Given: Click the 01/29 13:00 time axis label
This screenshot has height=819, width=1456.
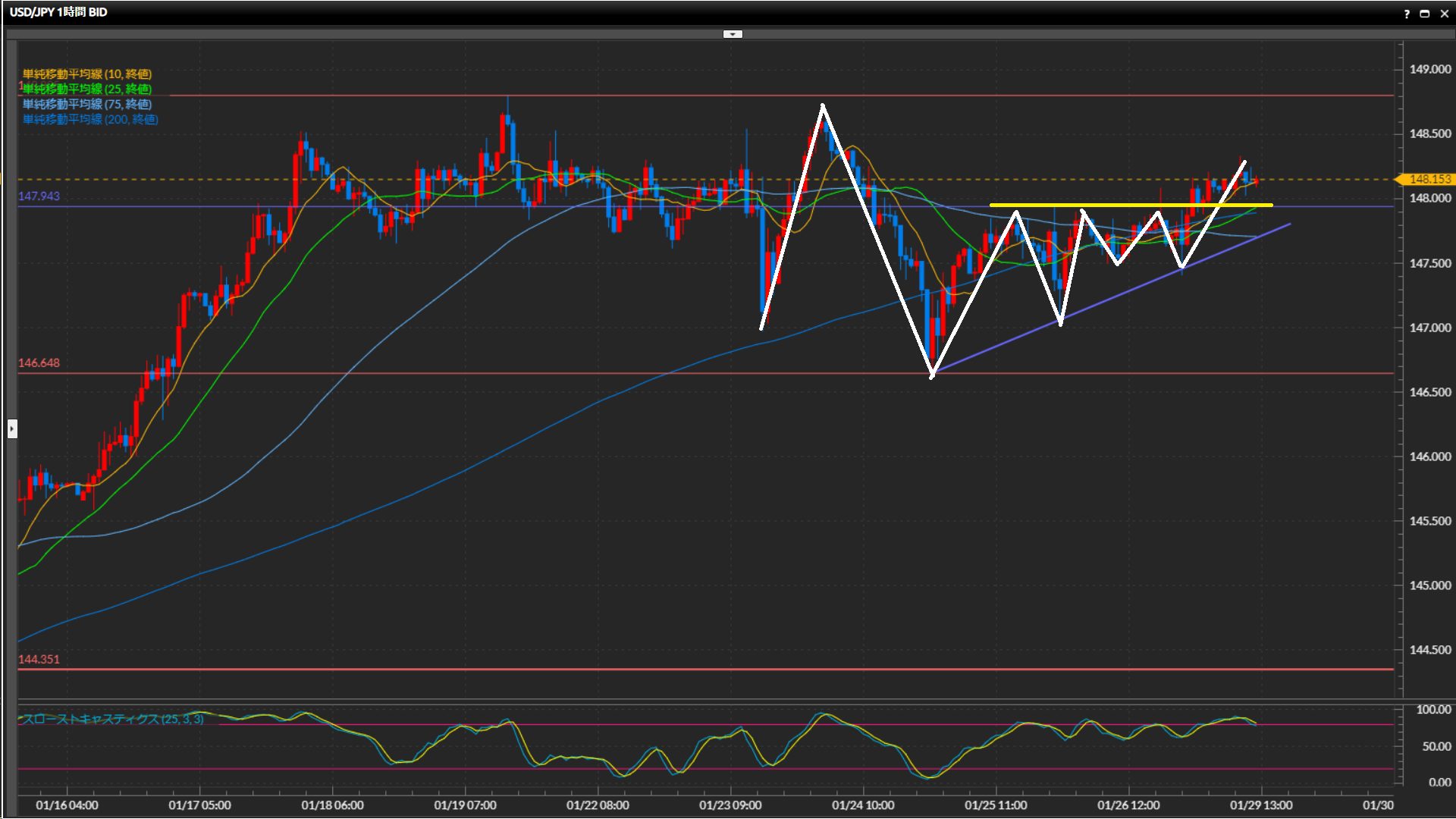Looking at the screenshot, I should 1261,805.
